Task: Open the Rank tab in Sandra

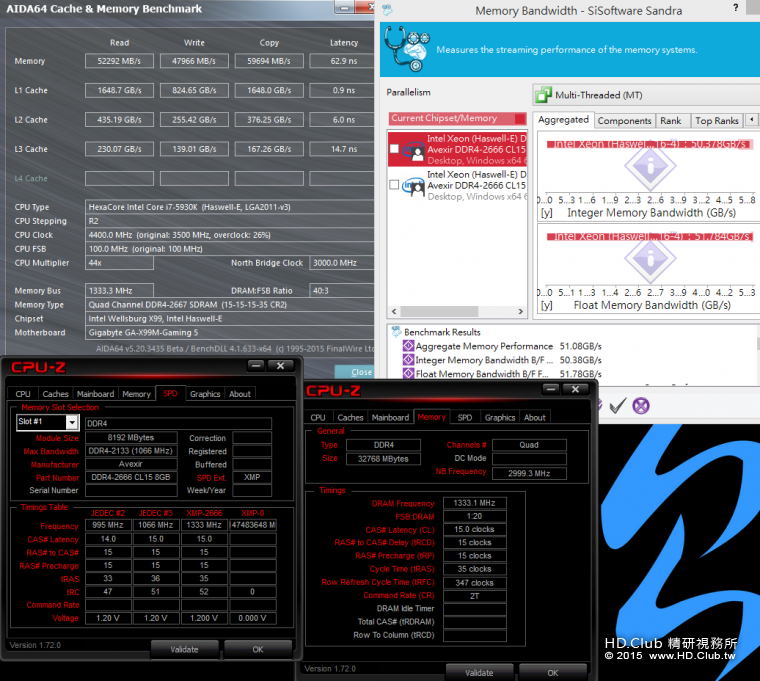Action: point(671,121)
